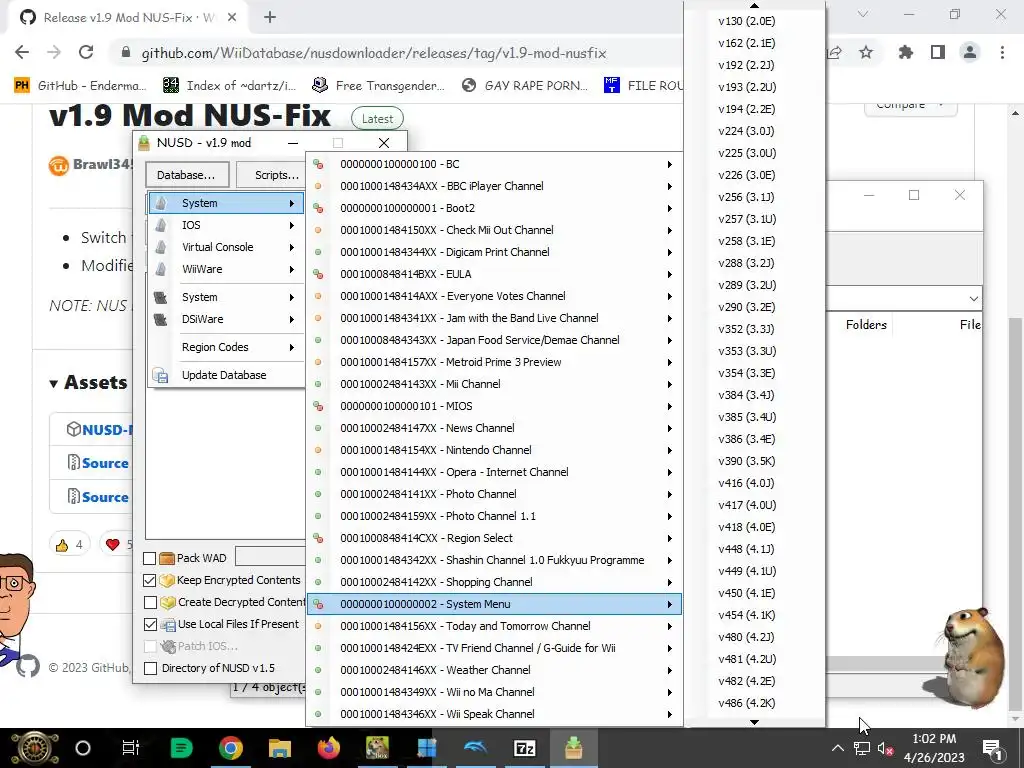Viewport: 1024px width, 768px height.
Task: Open the Region Codes submenu
Action: [226, 347]
